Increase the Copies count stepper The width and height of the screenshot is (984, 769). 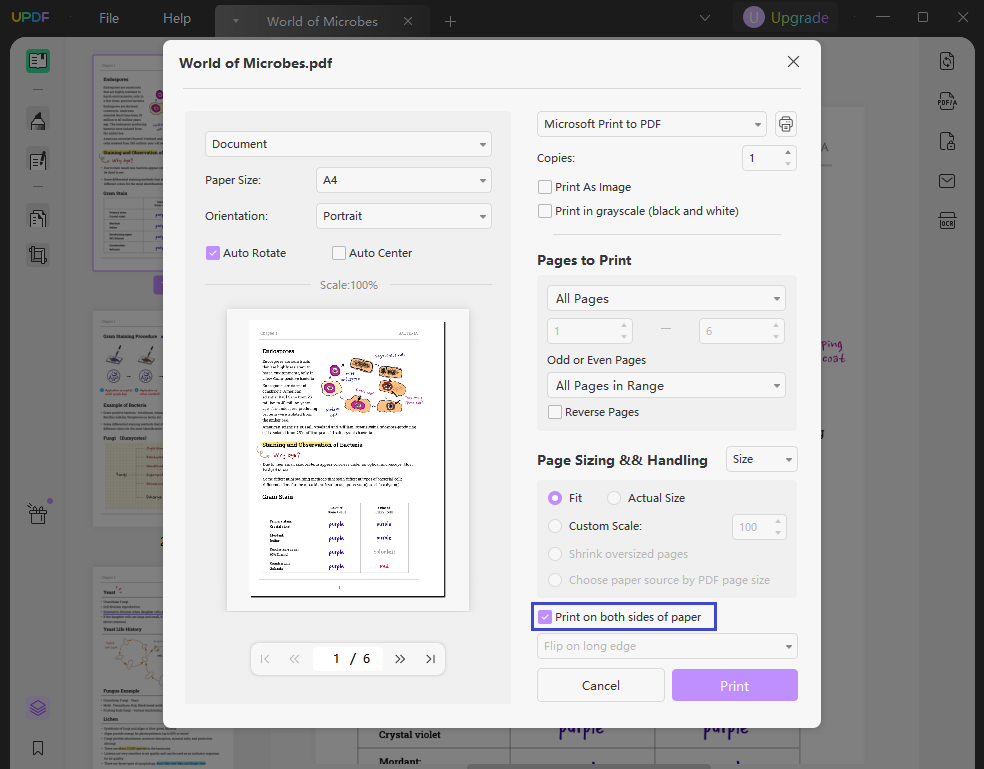(788, 153)
